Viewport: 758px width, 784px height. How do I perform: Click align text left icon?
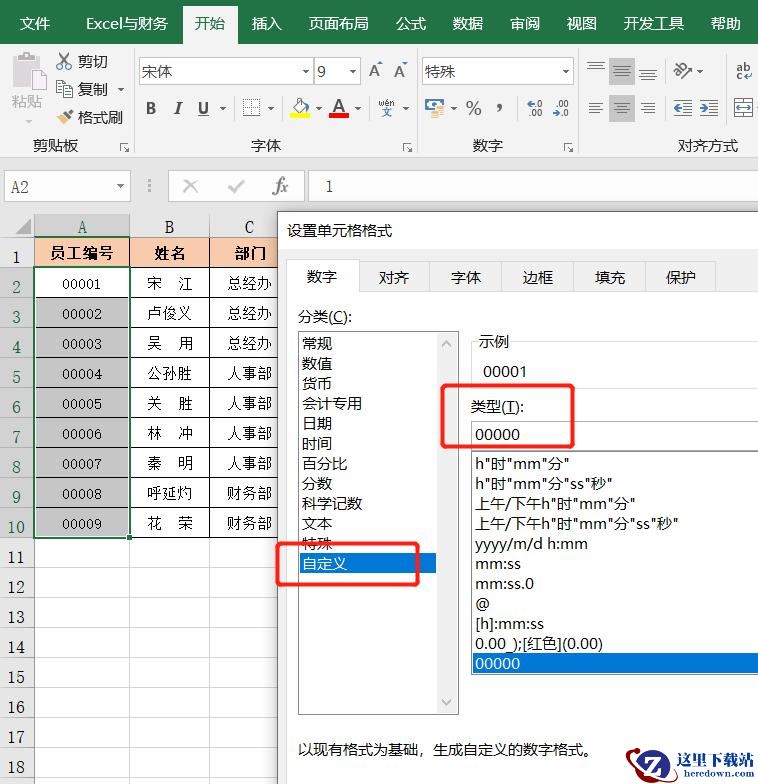596,108
